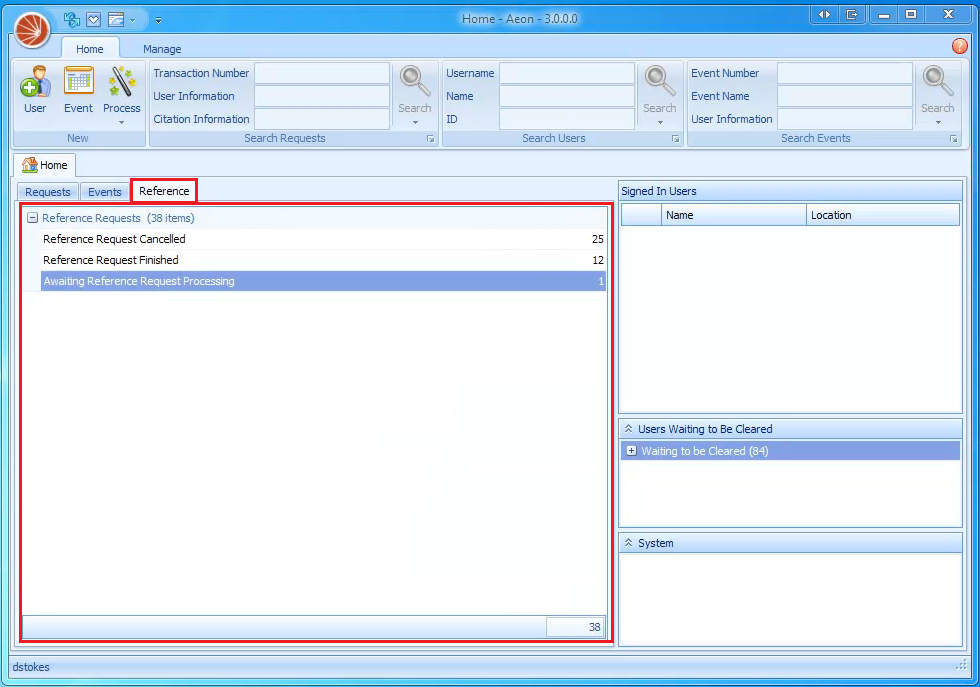Click the Search Users magnifier icon
Viewport: 980px width, 687px height.
point(659,80)
